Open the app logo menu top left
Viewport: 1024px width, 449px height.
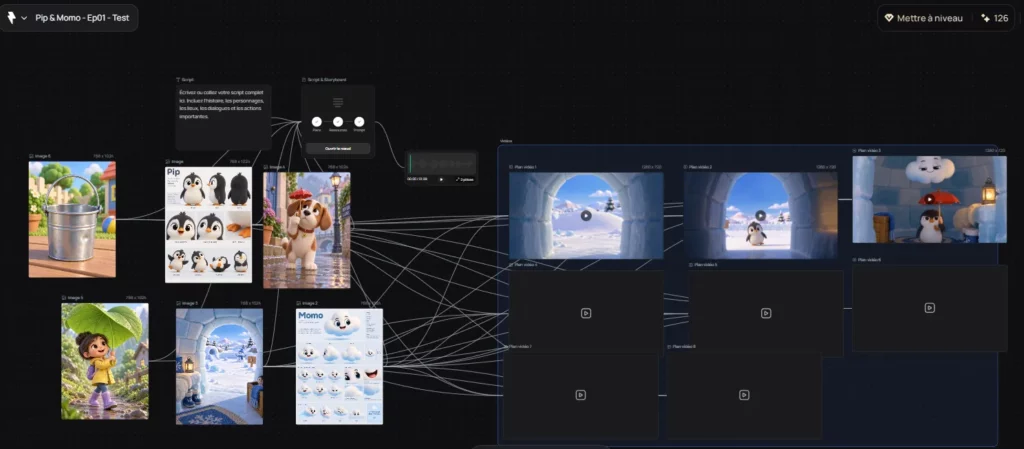click(11, 18)
